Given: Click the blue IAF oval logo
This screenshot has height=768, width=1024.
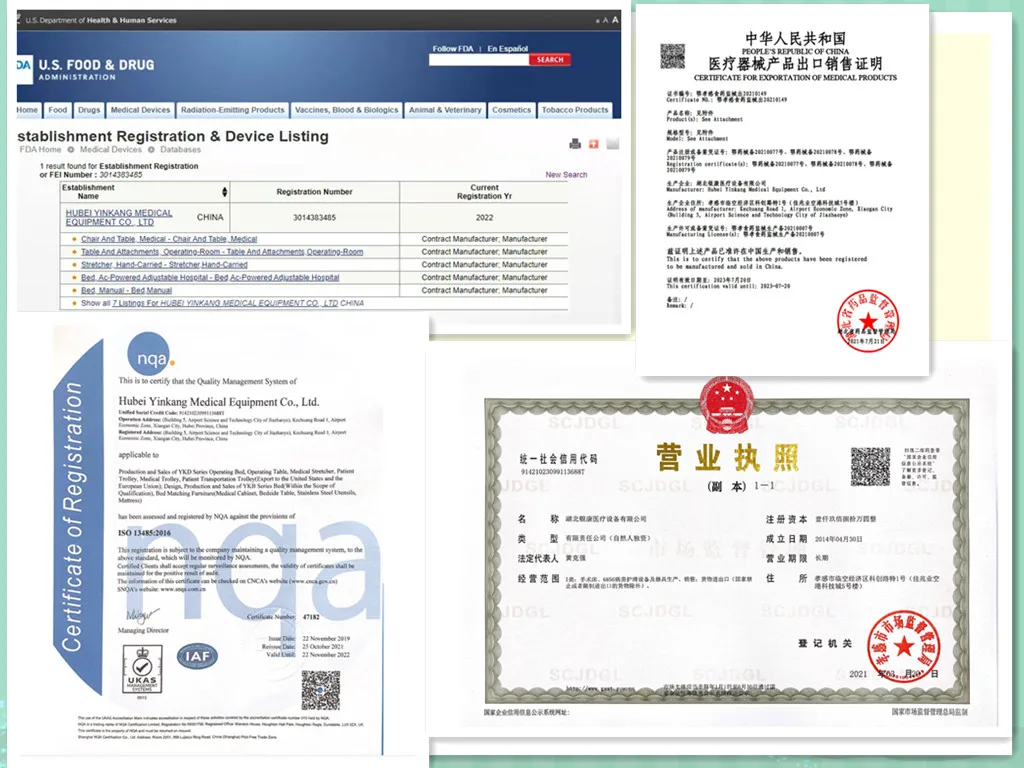Looking at the screenshot, I should click(x=197, y=656).
